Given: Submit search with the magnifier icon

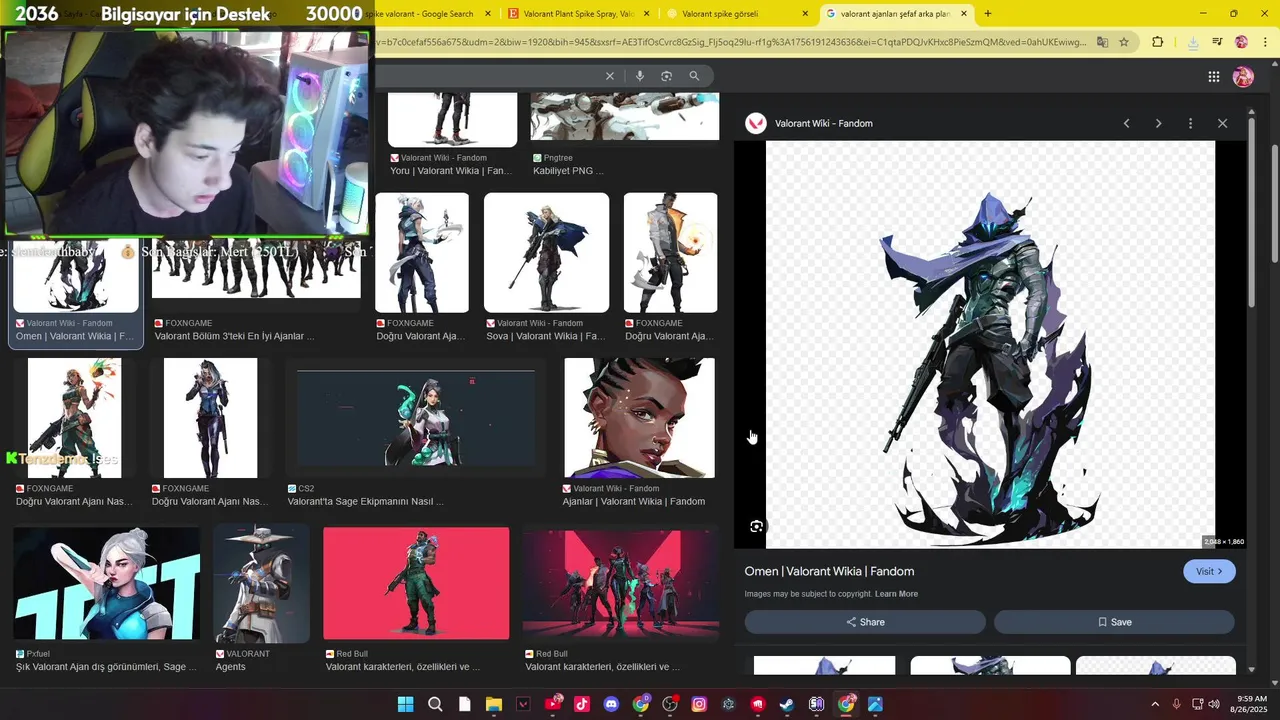Looking at the screenshot, I should [694, 76].
